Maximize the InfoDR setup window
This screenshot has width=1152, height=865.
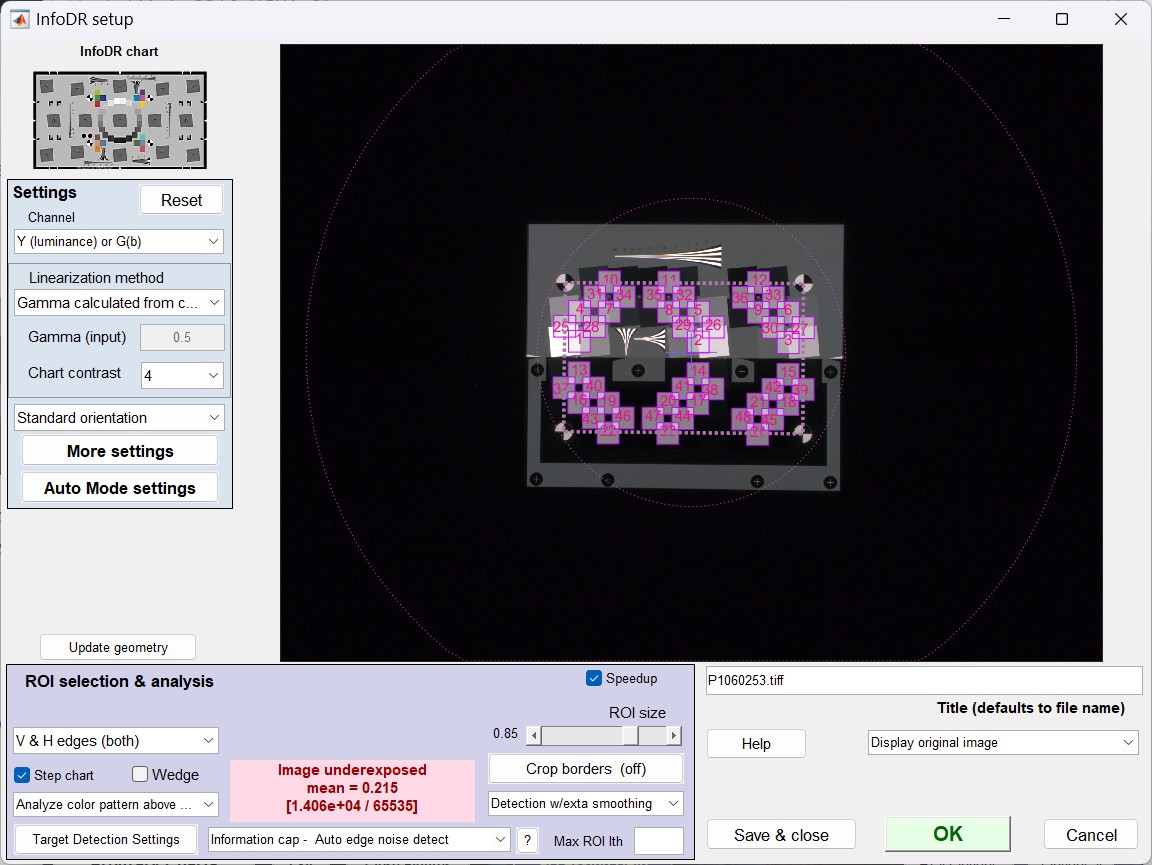pyautogui.click(x=1061, y=19)
